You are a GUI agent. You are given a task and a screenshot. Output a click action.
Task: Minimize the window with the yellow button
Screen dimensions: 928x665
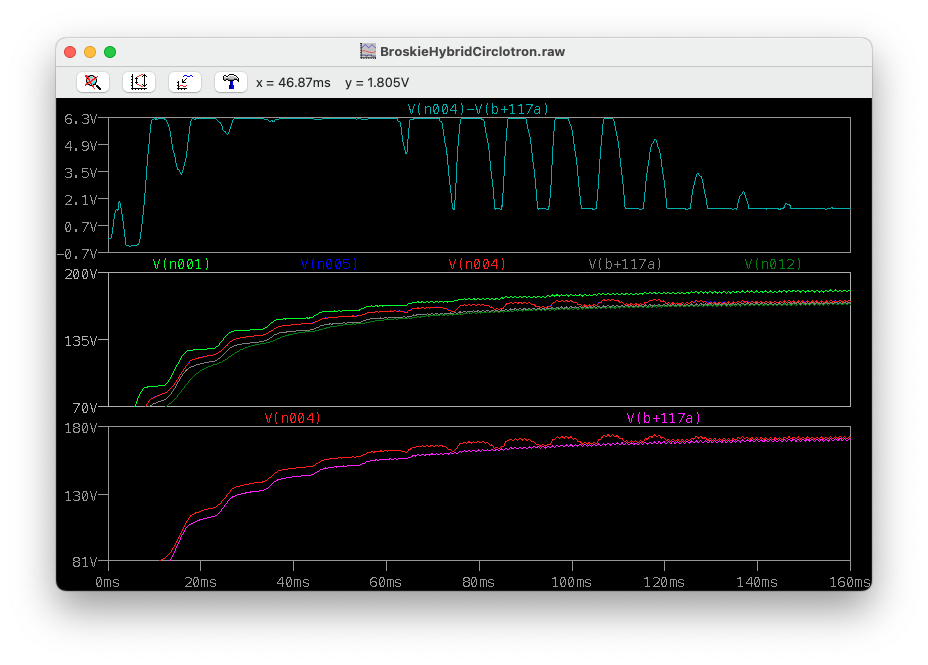(90, 52)
